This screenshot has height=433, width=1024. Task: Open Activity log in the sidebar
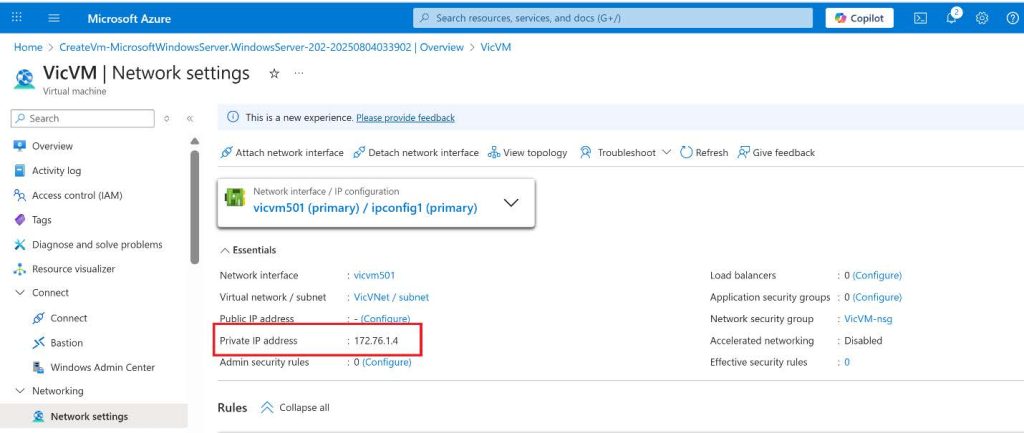pos(56,170)
